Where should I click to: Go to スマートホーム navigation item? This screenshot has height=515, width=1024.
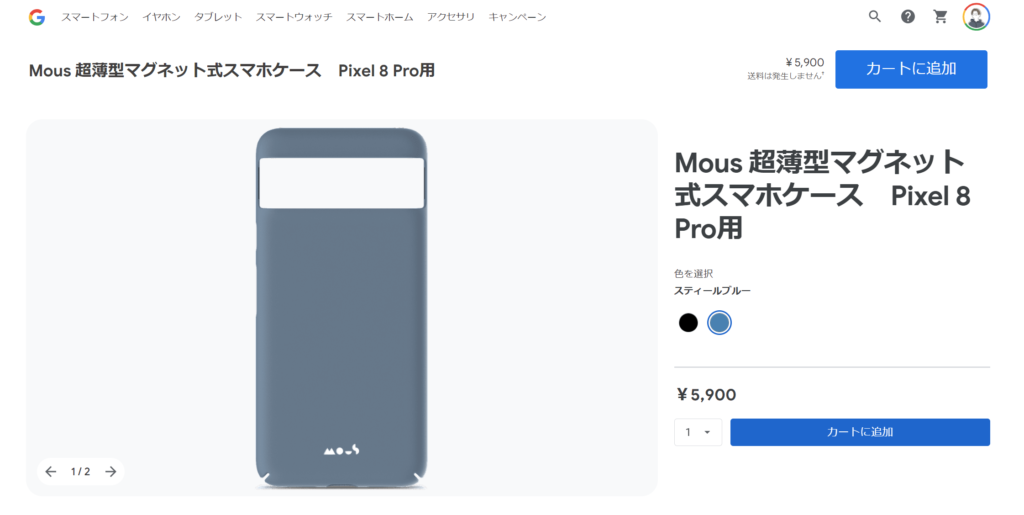pyautogui.click(x=379, y=18)
